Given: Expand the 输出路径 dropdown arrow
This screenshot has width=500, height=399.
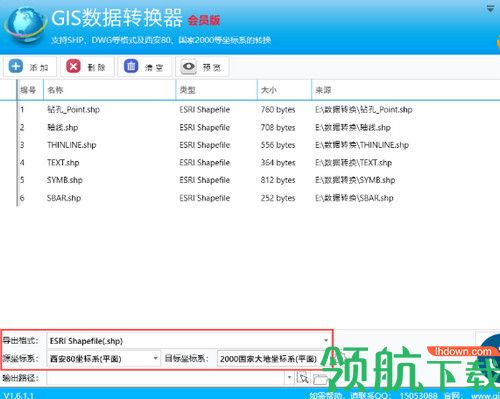Looking at the screenshot, I should coord(289,378).
